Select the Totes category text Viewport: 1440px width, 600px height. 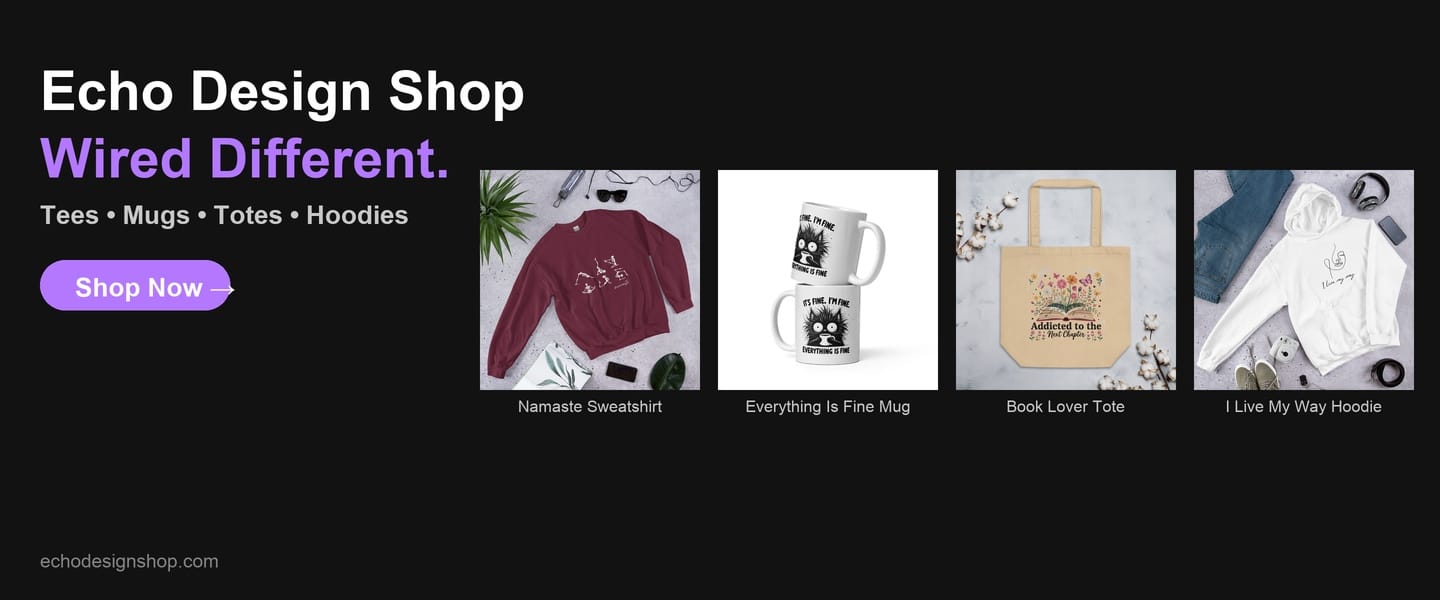(248, 215)
